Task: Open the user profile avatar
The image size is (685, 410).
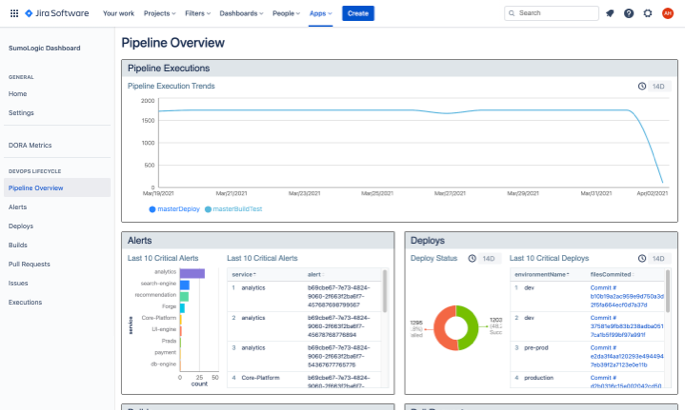Action: [668, 13]
